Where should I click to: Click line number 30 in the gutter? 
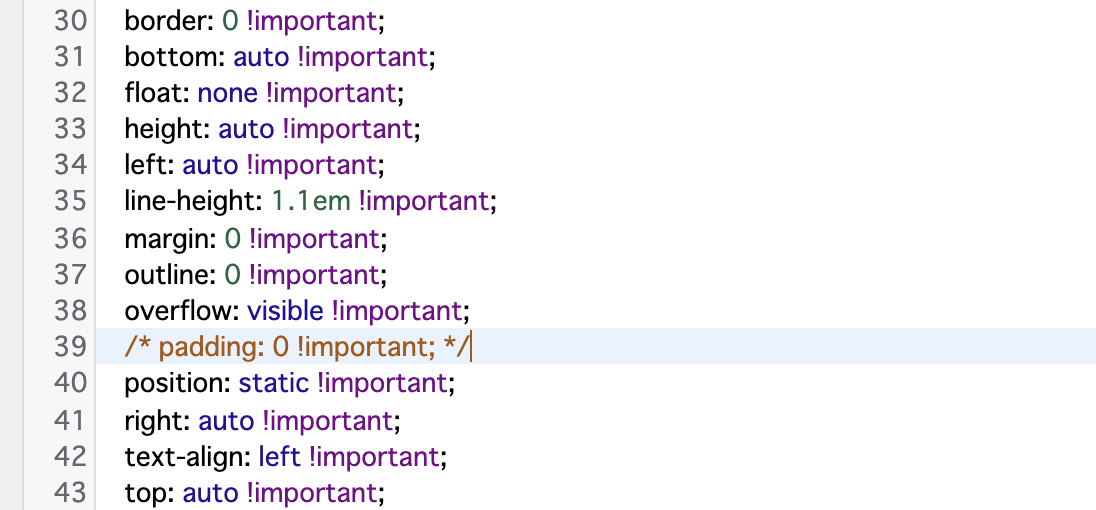coord(69,21)
